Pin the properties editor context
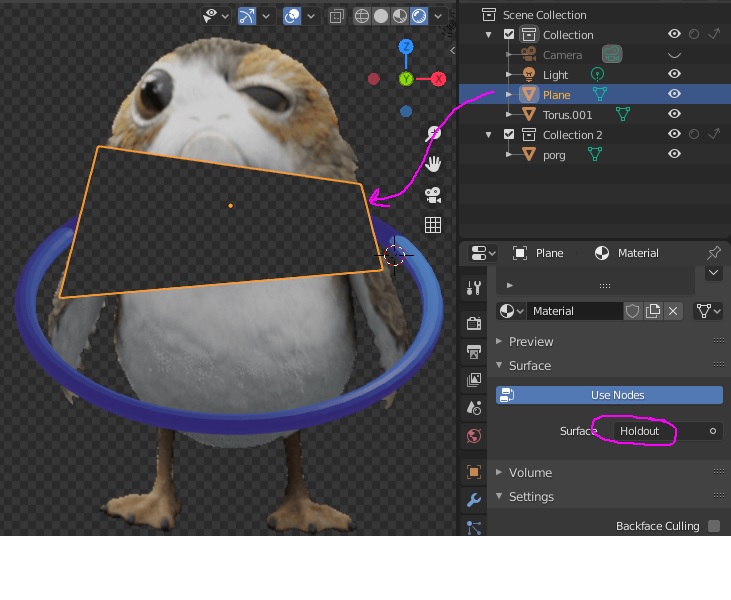This screenshot has height=600, width=731. [x=714, y=253]
